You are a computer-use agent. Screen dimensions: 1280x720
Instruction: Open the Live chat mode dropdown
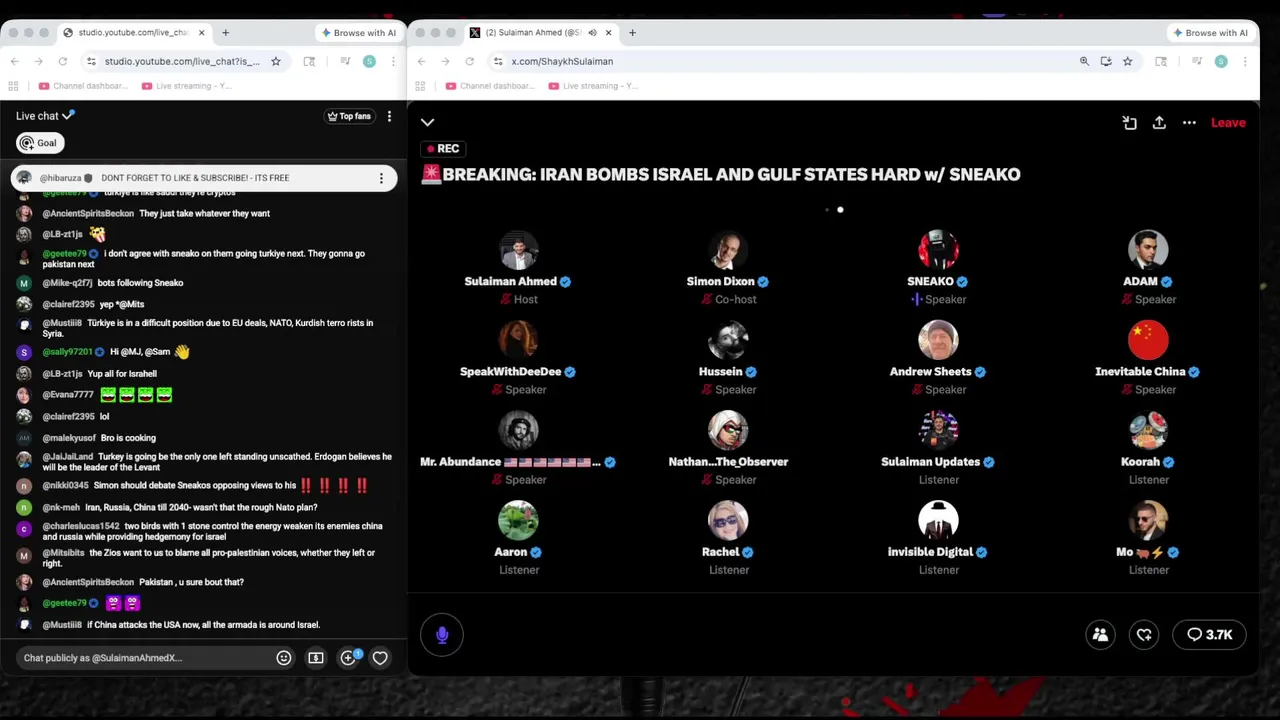45,116
